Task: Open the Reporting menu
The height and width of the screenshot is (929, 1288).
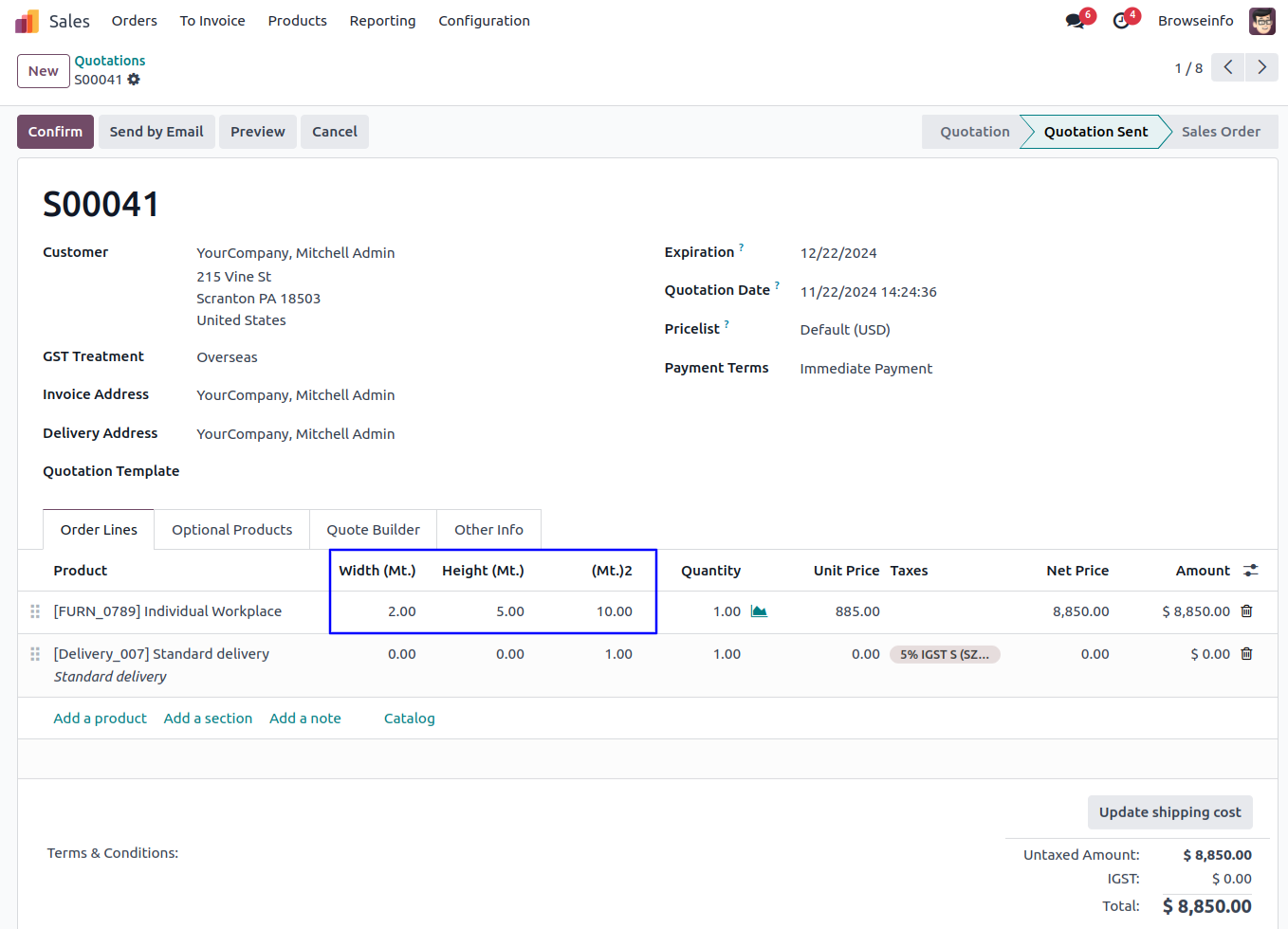Action: click(x=382, y=21)
